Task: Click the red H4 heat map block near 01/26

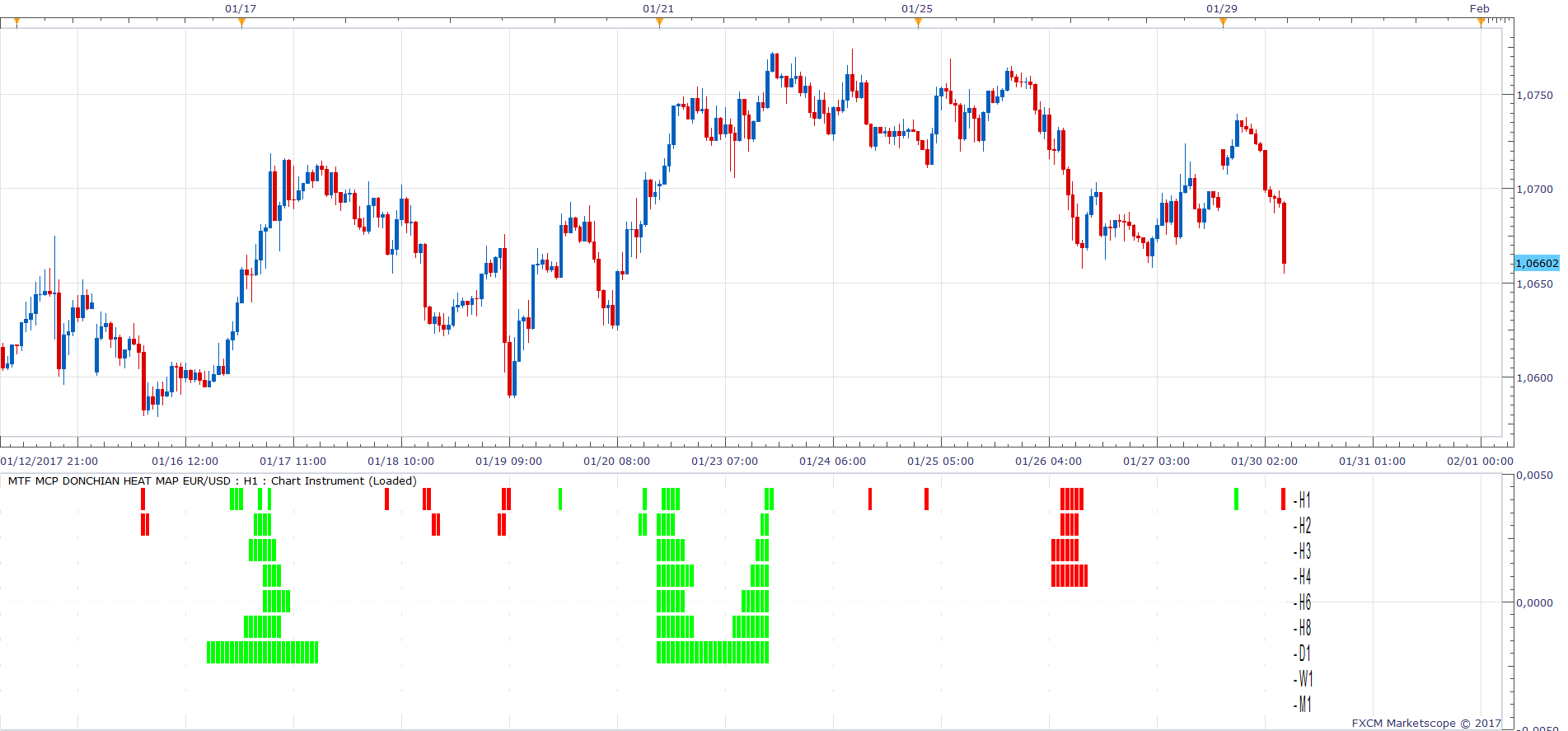Action: point(1070,575)
